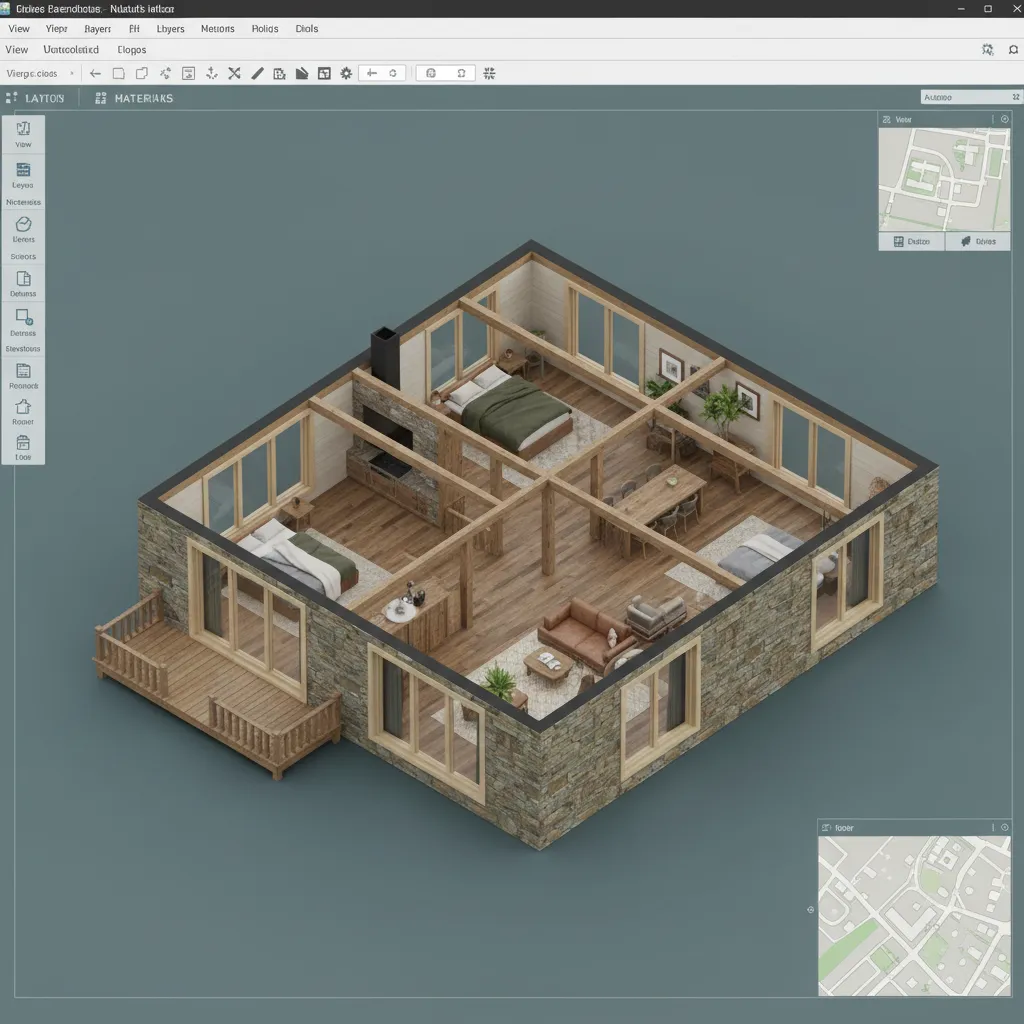Open the Reports panel from the sidebar

pos(22,375)
